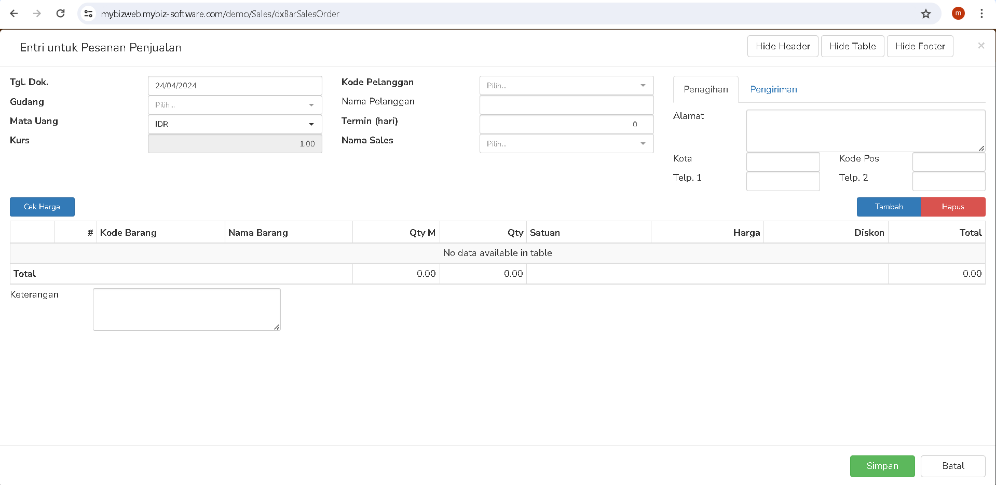Click the blue Cek Harga button

tap(43, 207)
